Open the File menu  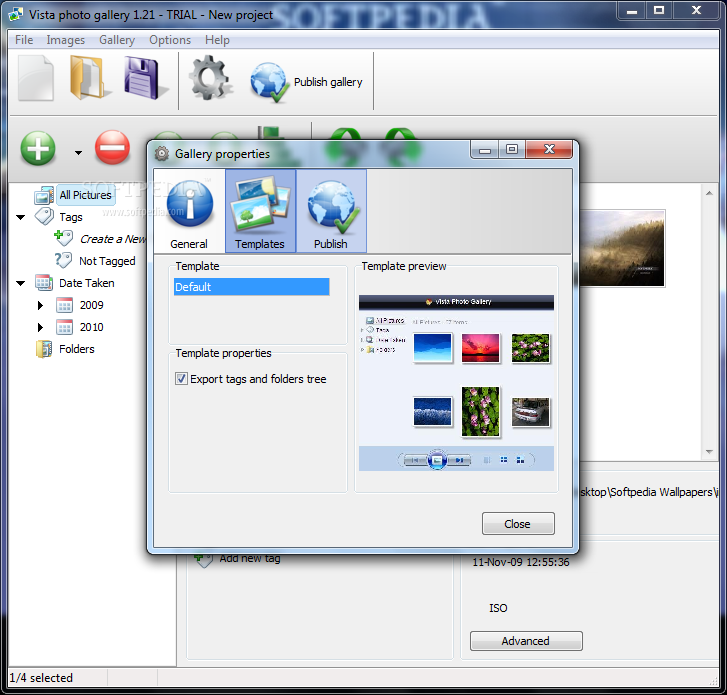click(x=24, y=40)
